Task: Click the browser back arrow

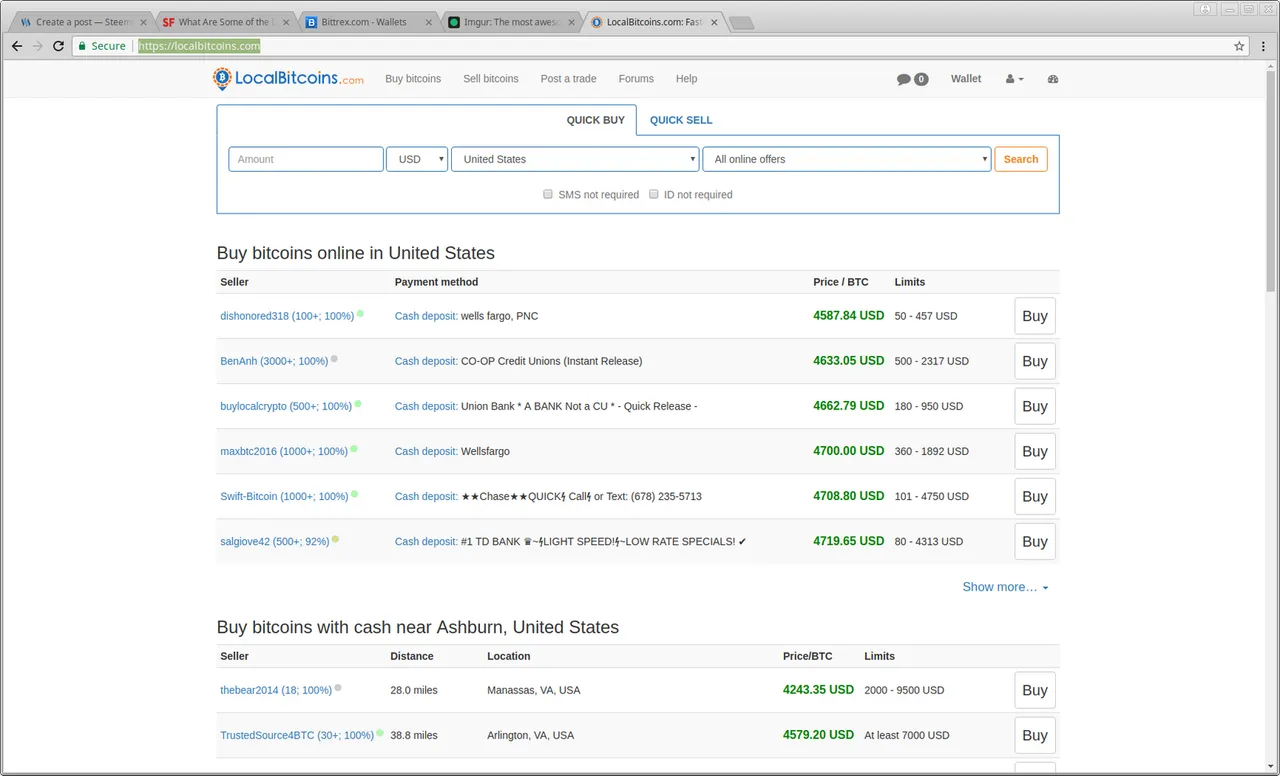Action: click(x=17, y=46)
